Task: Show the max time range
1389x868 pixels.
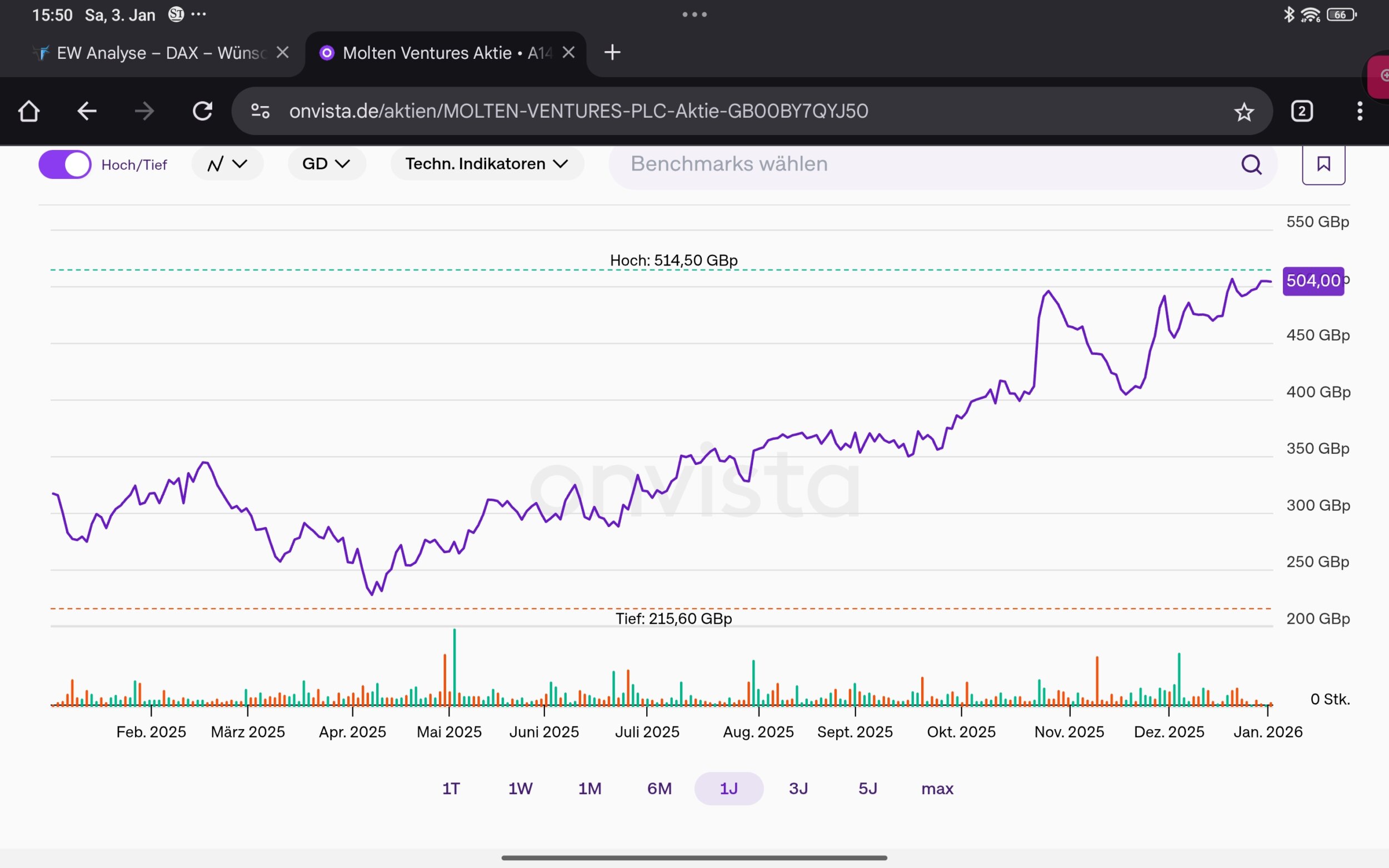Action: 937,788
